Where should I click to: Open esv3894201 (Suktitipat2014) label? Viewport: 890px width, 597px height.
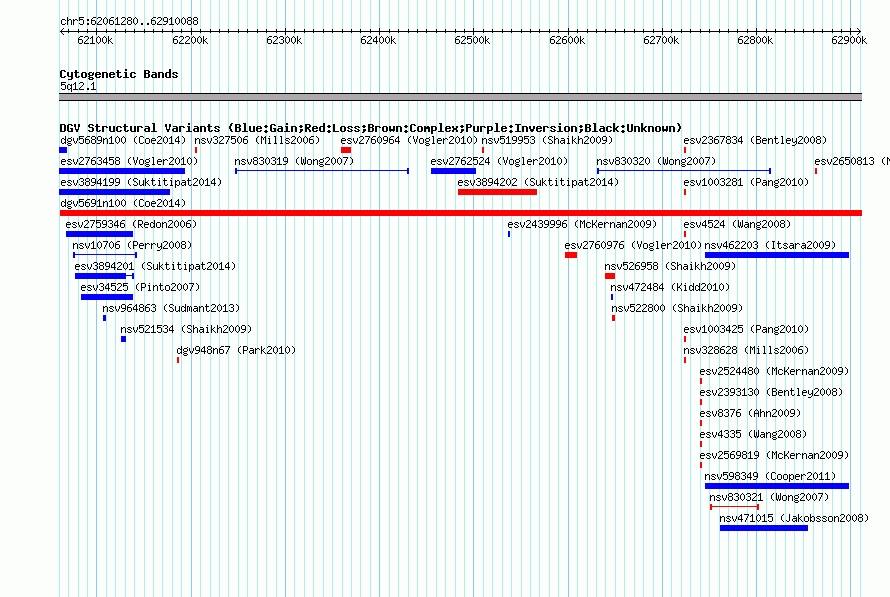point(155,266)
